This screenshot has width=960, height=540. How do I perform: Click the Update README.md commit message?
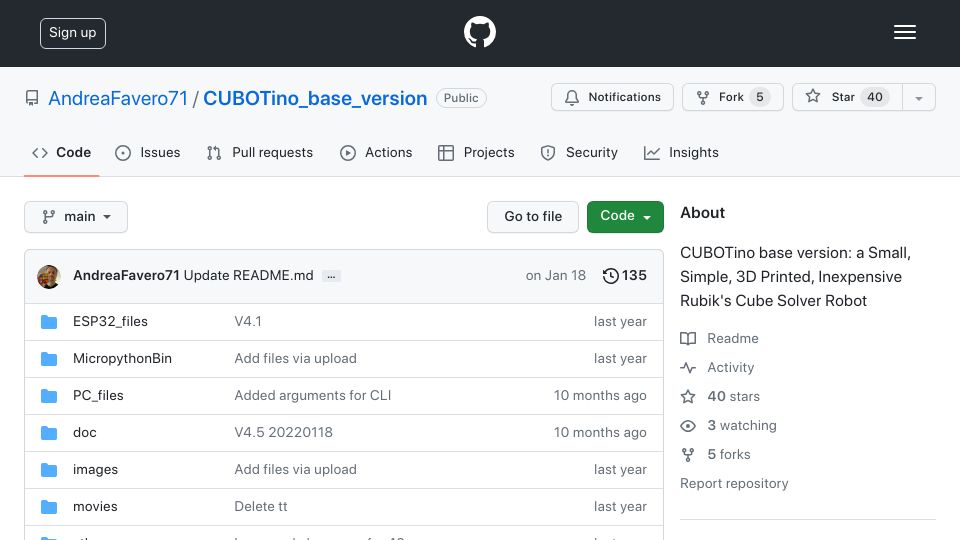pyautogui.click(x=249, y=276)
